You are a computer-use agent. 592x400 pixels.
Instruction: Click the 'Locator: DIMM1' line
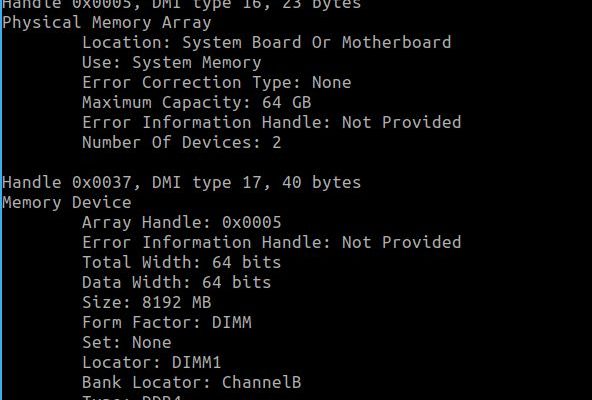[x=152, y=363]
